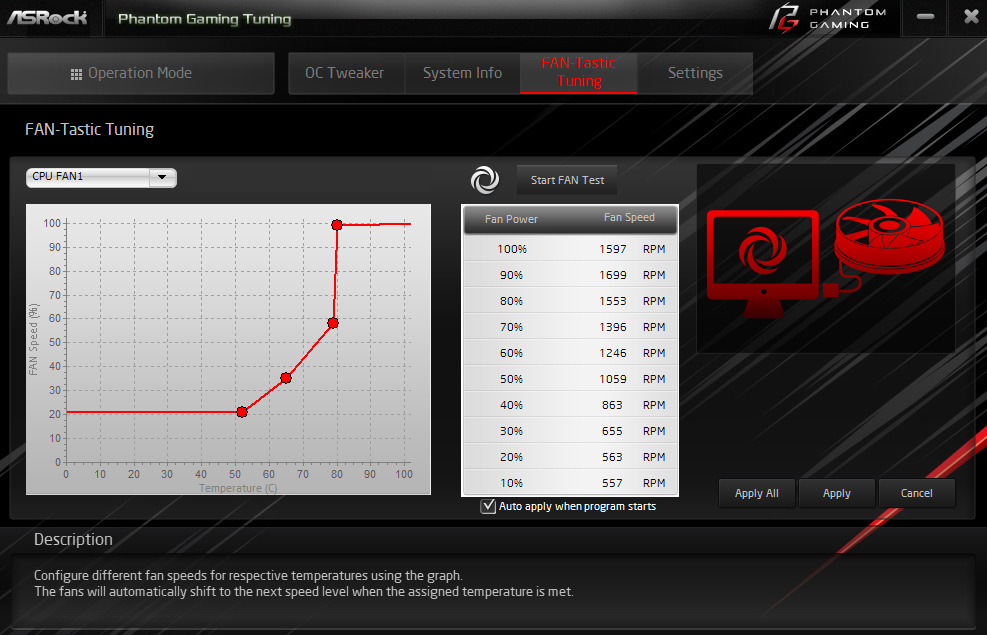Click the red monitor illustration
The width and height of the screenshot is (987, 635).
(763, 264)
